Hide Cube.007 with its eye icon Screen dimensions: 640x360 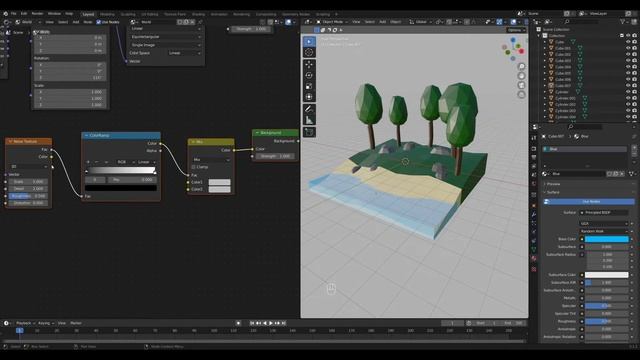[628, 86]
